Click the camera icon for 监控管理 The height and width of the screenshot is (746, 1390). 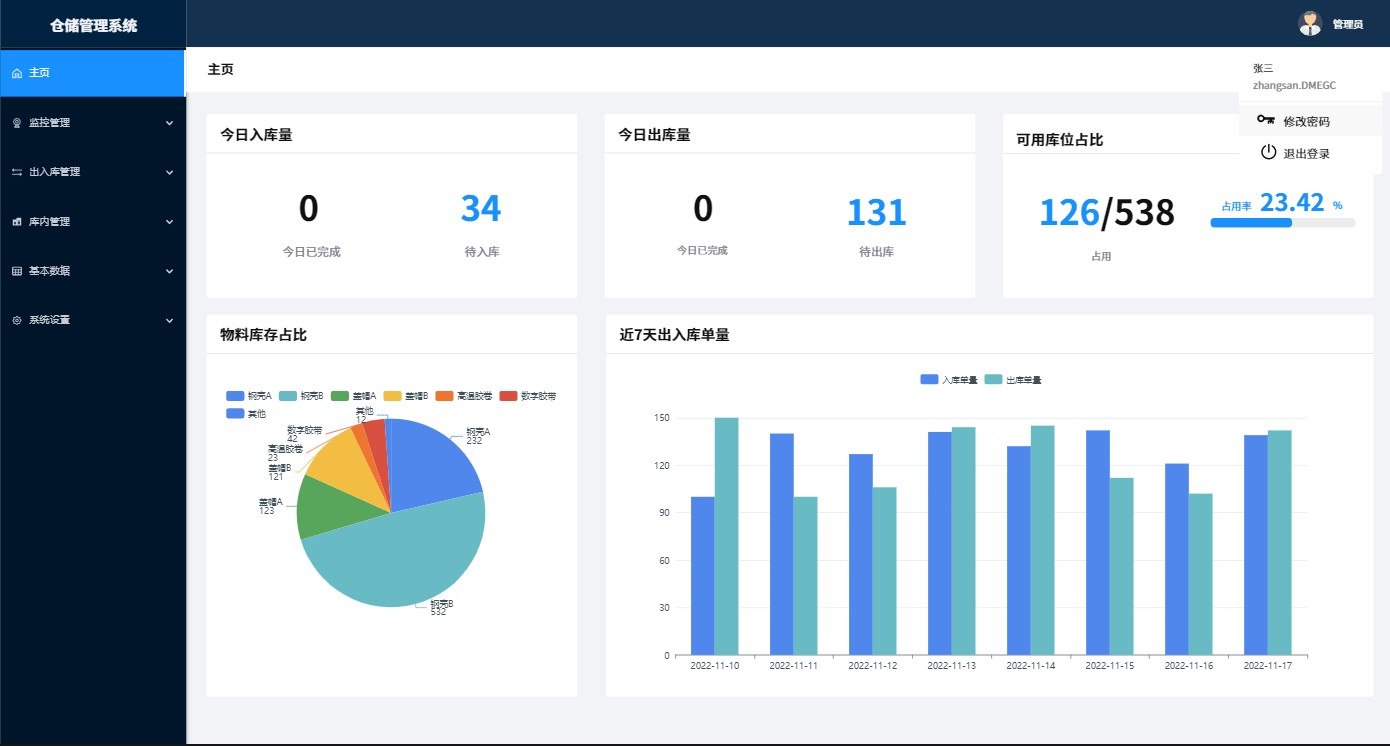click(x=17, y=123)
